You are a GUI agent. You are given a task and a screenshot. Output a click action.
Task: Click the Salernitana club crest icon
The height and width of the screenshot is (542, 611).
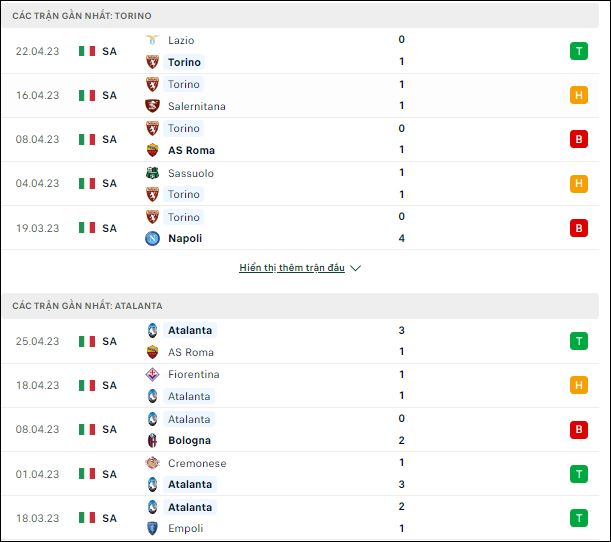[x=152, y=106]
